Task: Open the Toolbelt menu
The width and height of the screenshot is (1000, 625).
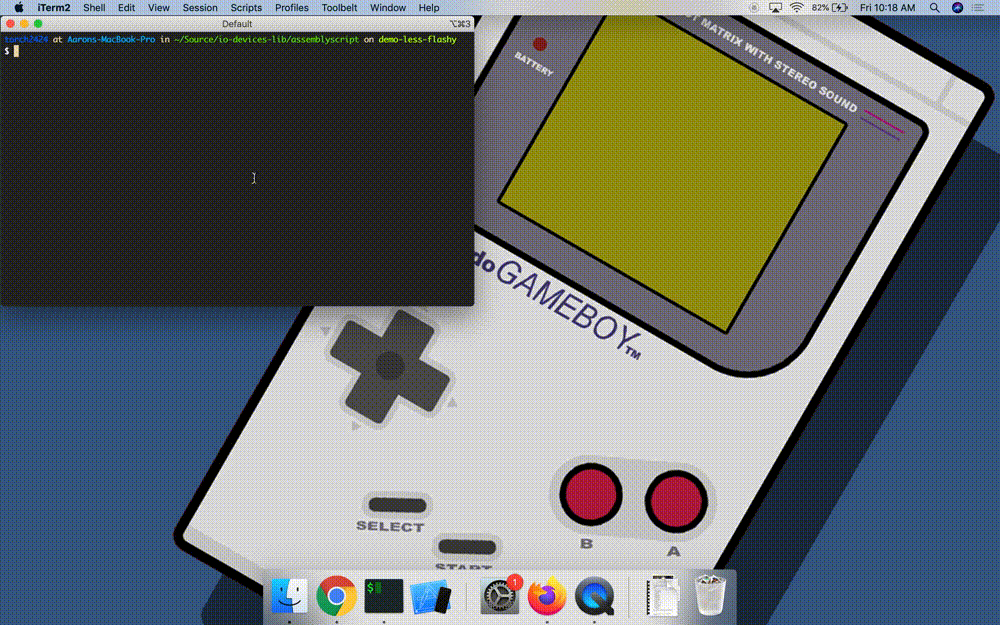Action: click(339, 8)
